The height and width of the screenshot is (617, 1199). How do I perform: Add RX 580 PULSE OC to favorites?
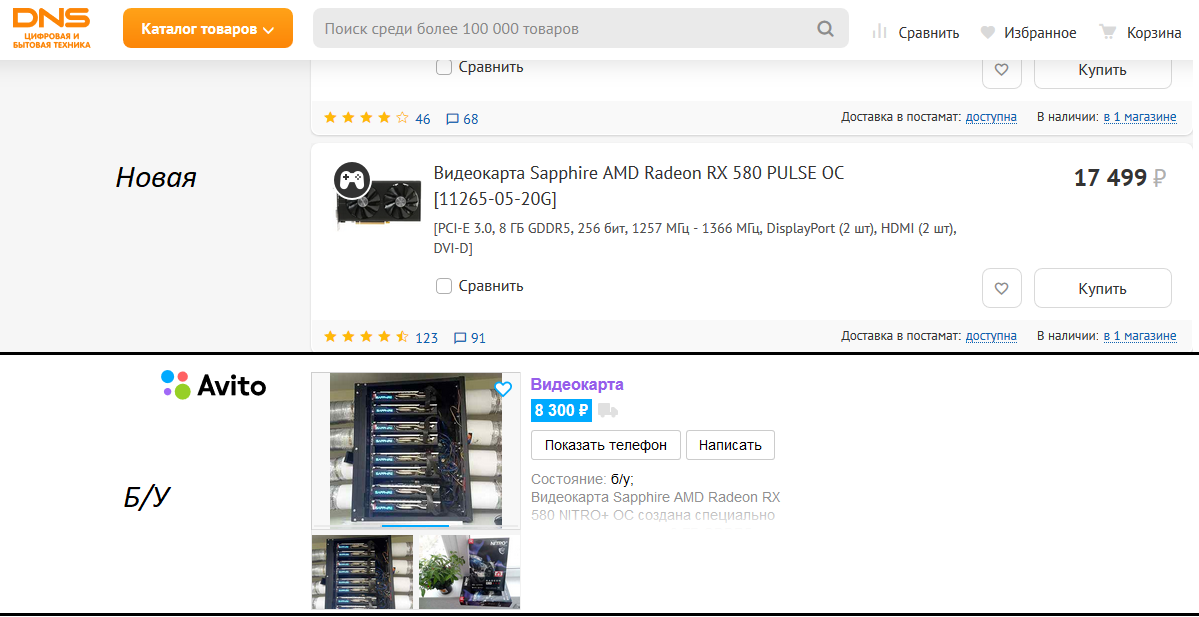[1002, 288]
